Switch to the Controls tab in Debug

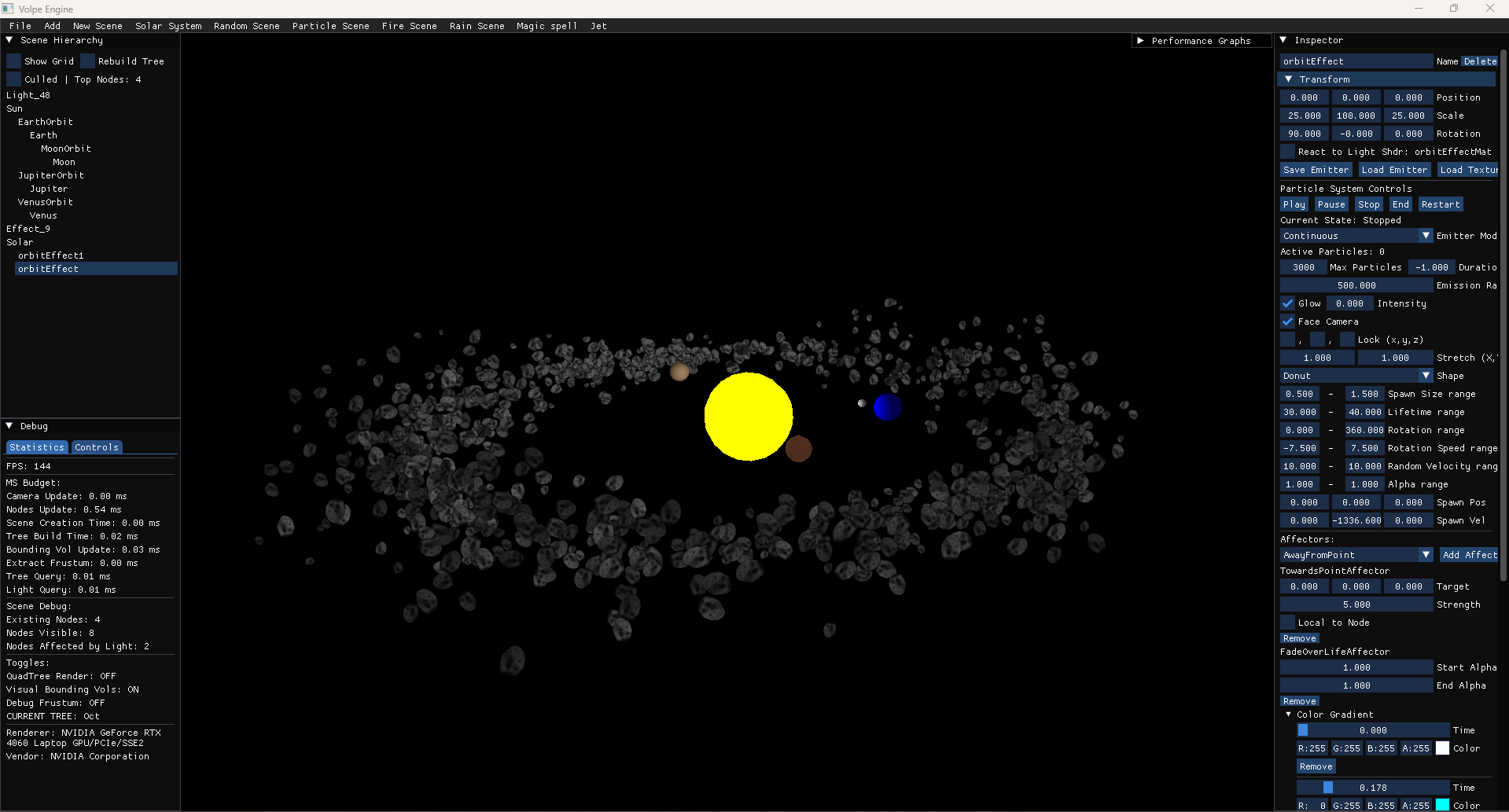click(96, 446)
